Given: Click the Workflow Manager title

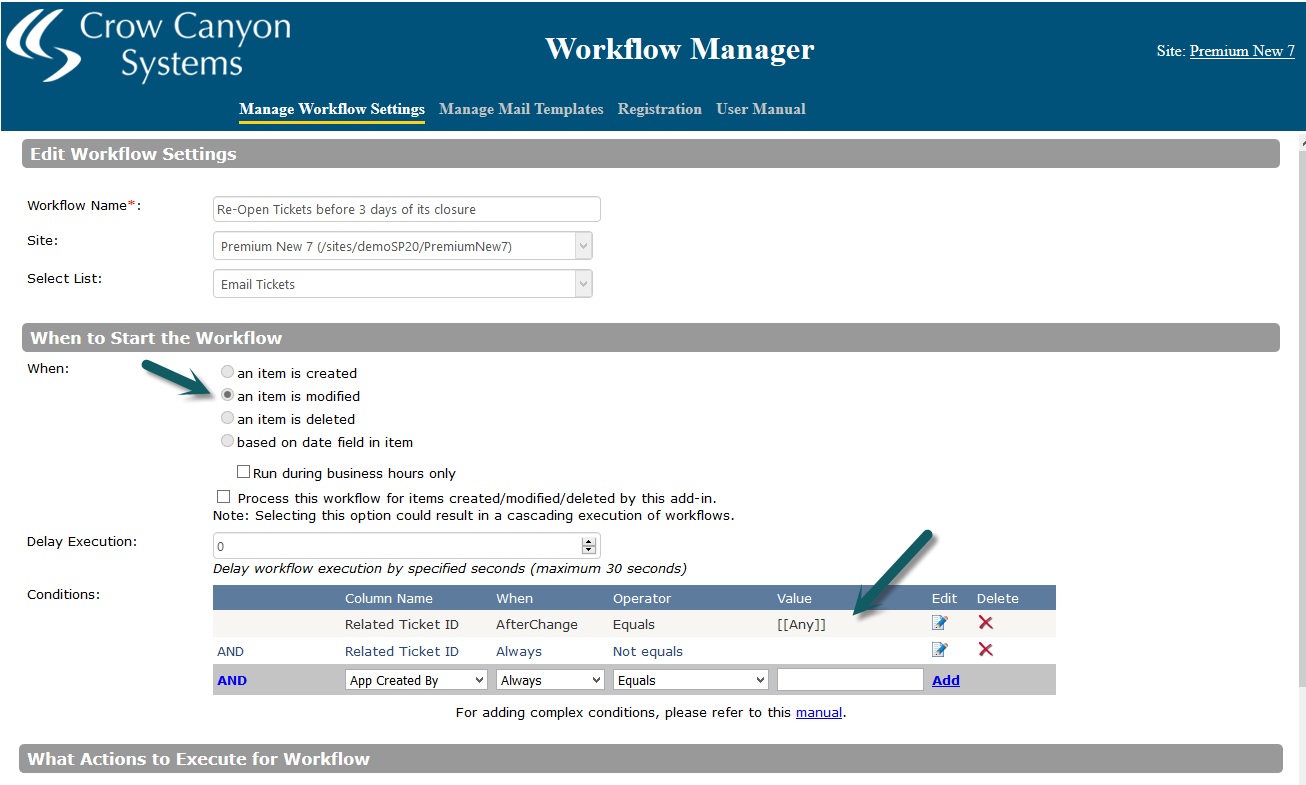Looking at the screenshot, I should (x=680, y=48).
